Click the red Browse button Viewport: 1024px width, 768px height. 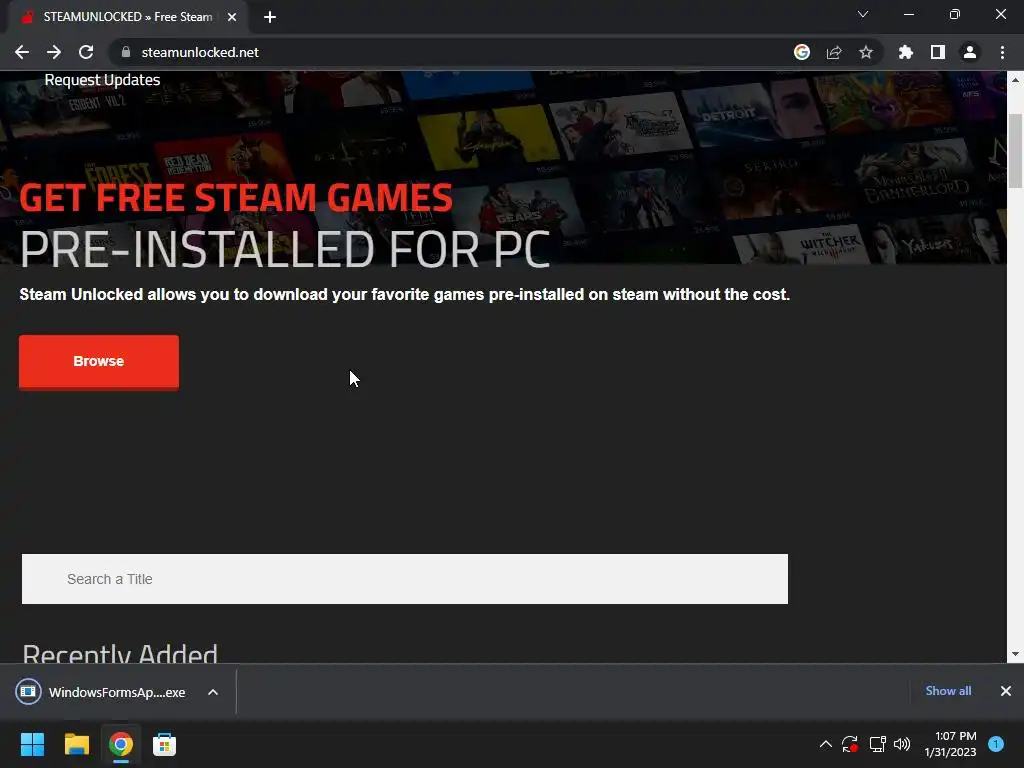[x=99, y=362]
